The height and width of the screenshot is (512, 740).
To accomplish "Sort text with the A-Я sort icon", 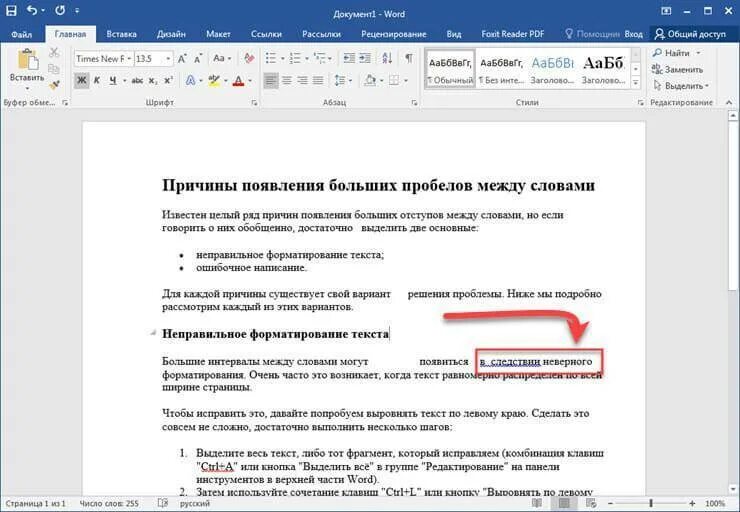I will pos(387,59).
